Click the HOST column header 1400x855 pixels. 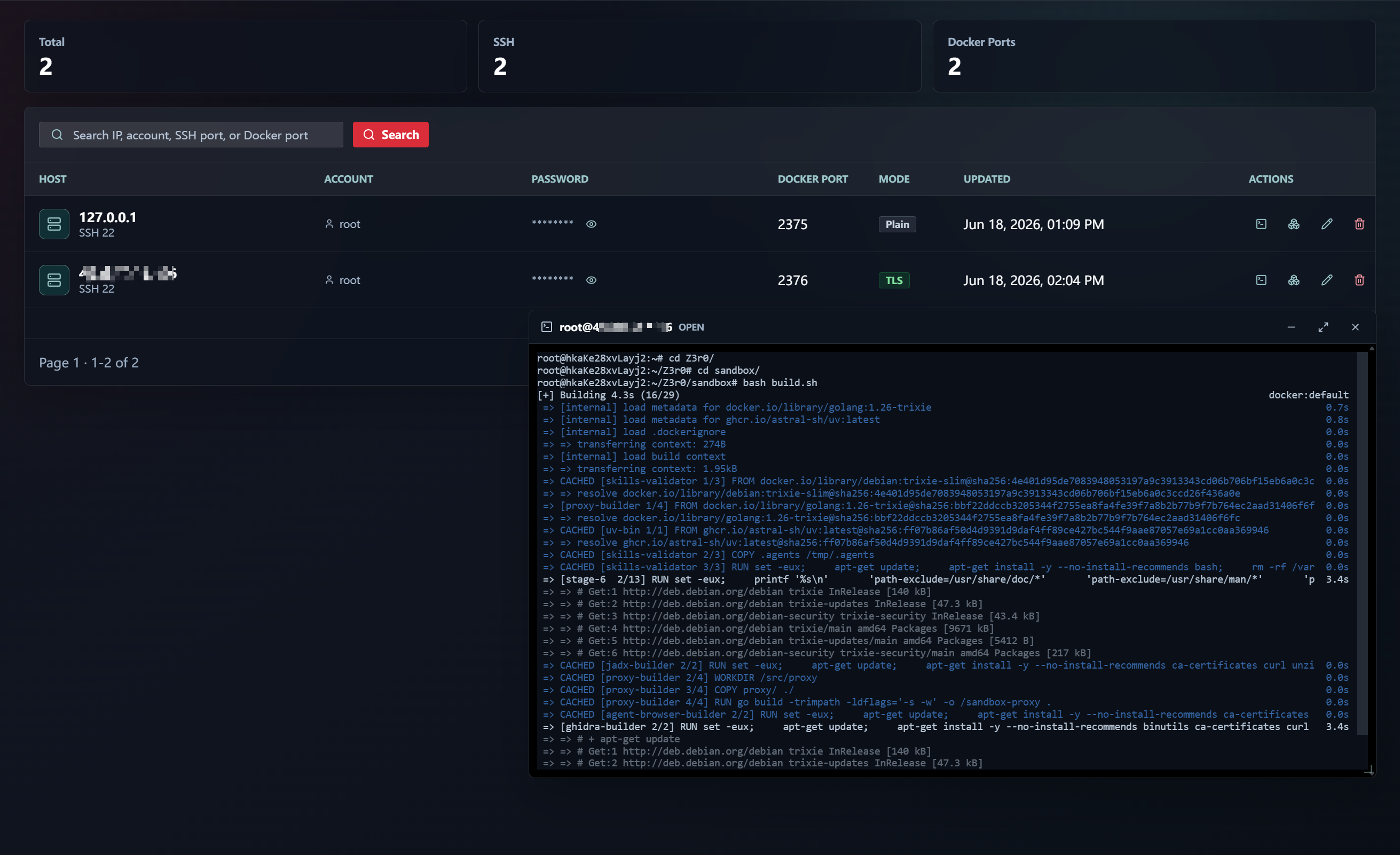click(x=53, y=179)
